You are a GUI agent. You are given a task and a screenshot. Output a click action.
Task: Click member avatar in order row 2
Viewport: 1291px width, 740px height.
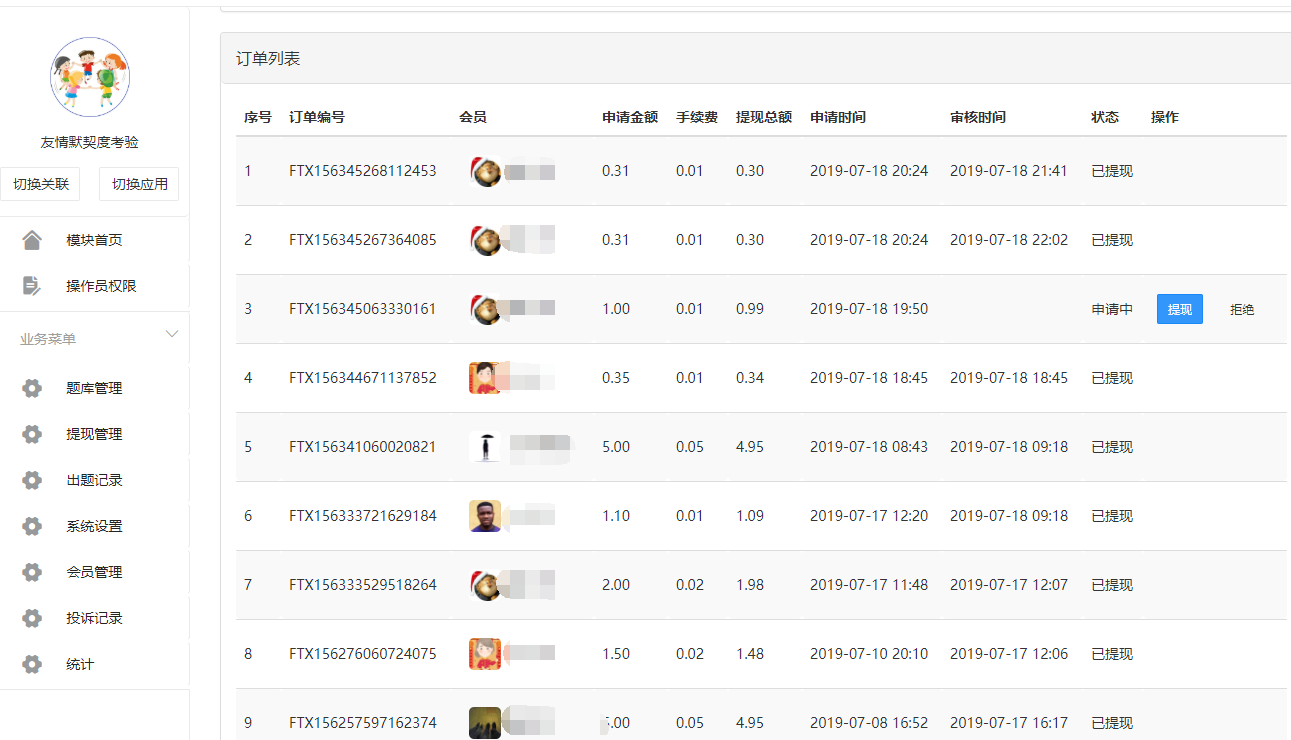485,240
